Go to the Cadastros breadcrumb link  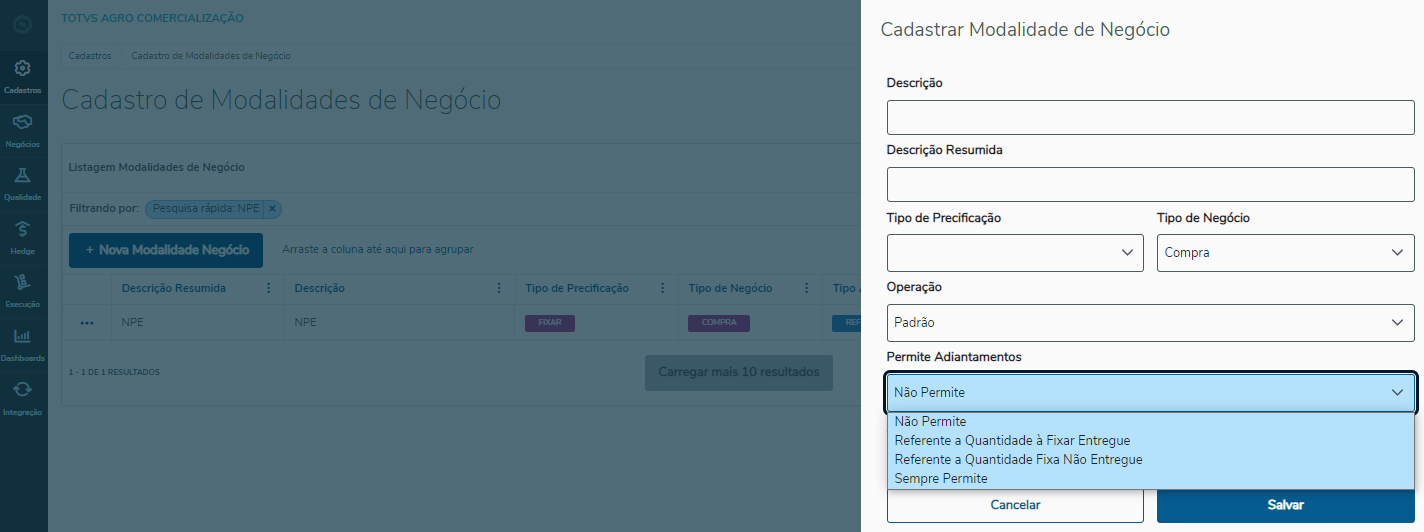90,56
